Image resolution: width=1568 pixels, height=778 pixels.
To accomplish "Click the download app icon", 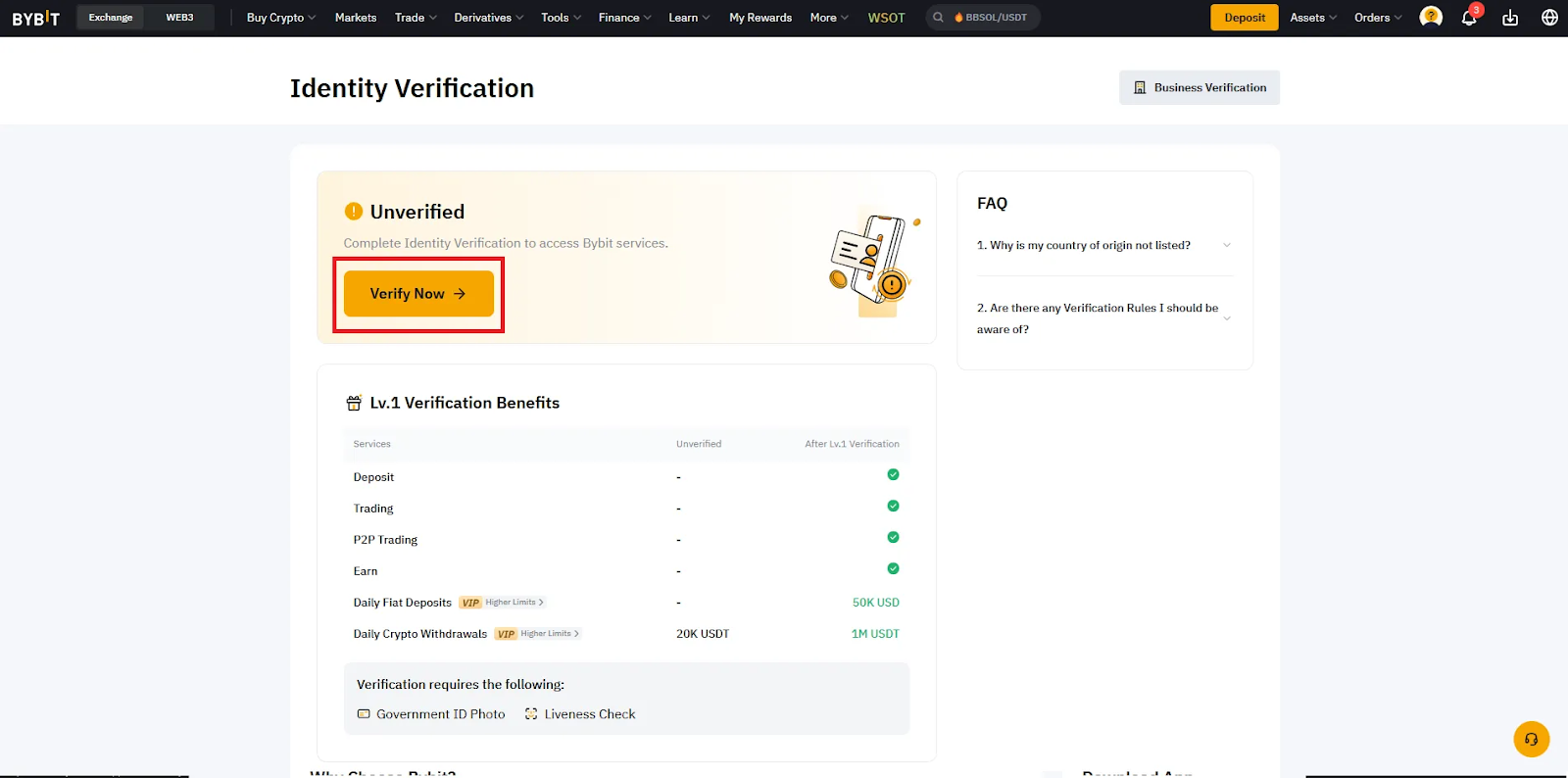I will point(1510,18).
